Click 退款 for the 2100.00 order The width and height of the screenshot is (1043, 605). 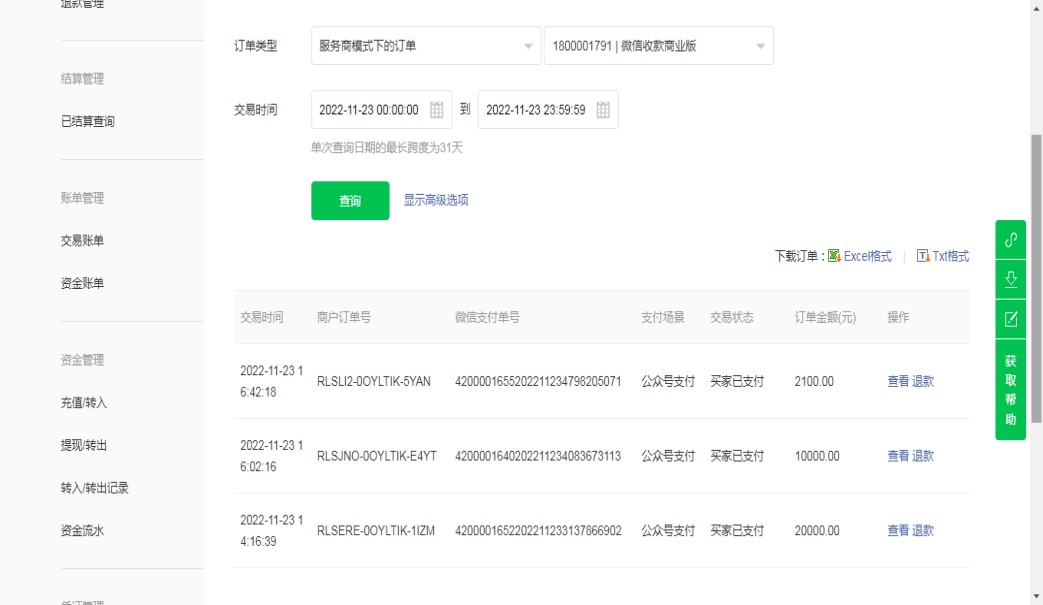tap(923, 381)
